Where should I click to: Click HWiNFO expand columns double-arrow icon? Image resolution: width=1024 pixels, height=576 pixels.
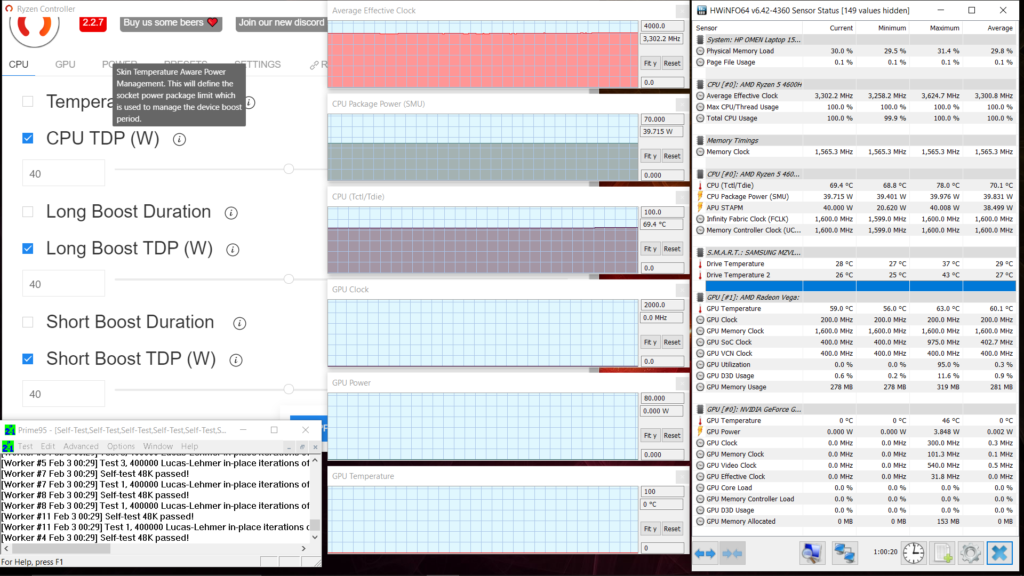(x=705, y=553)
